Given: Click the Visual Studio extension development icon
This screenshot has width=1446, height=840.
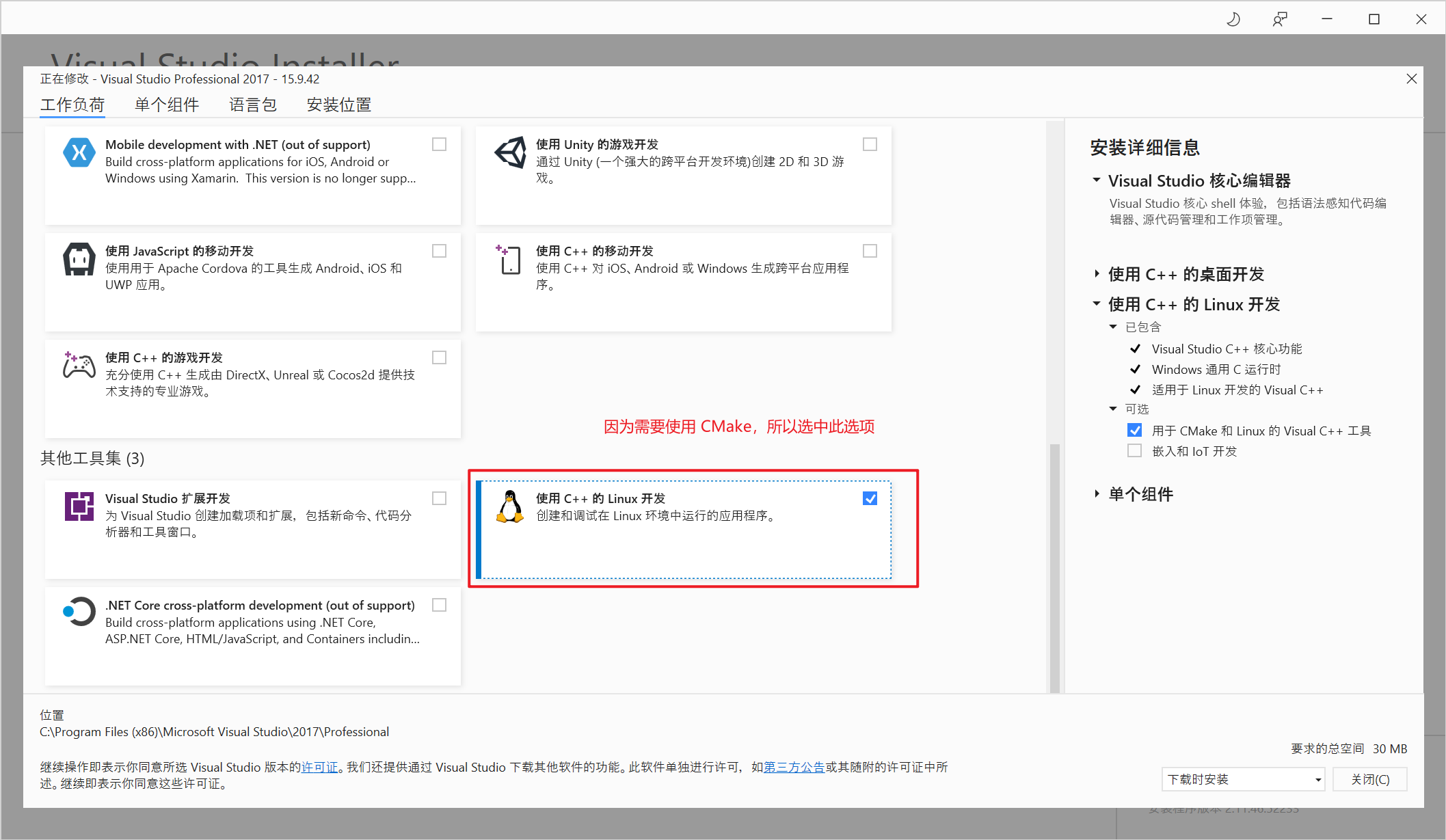Looking at the screenshot, I should (x=79, y=506).
